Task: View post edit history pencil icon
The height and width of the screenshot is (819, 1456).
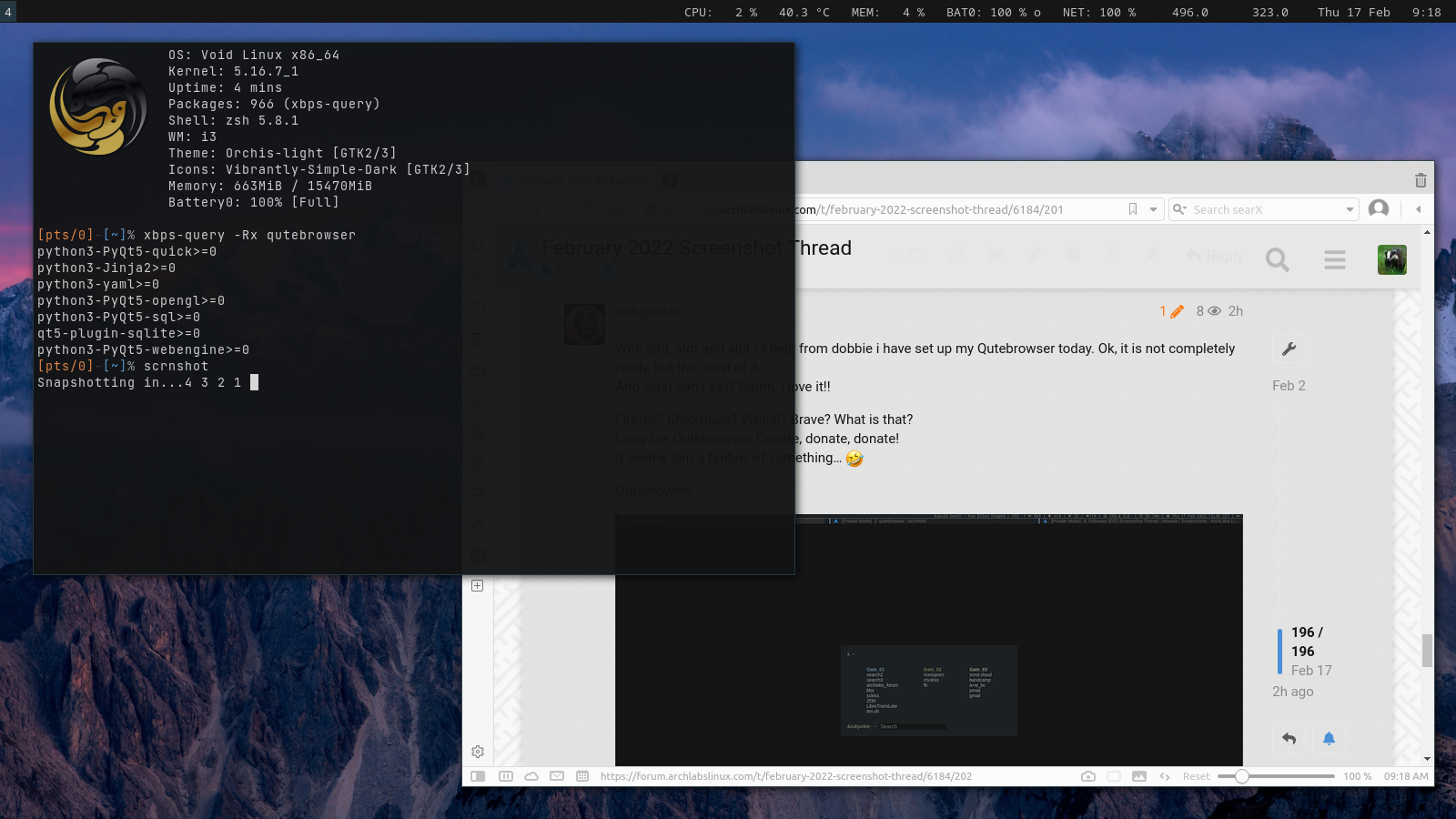Action: (x=1177, y=311)
